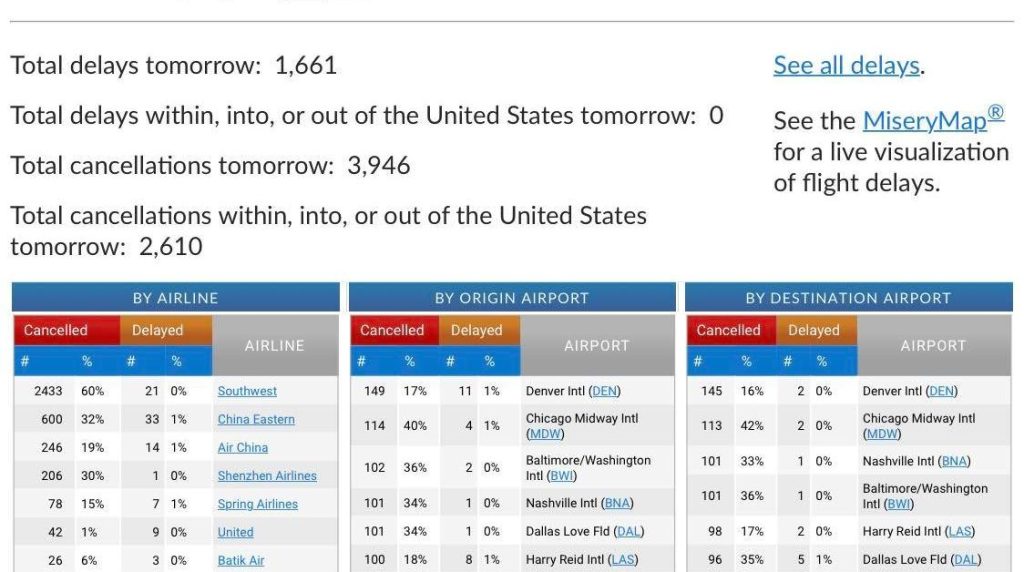Select the Batik Air link
The height and width of the screenshot is (572, 1024).
(x=241, y=560)
